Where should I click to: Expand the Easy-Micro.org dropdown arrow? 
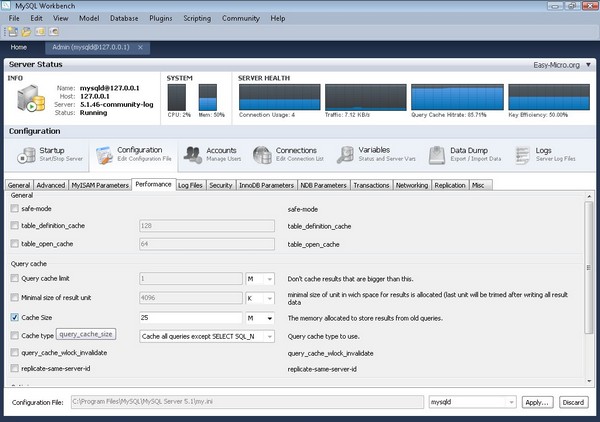coord(588,65)
